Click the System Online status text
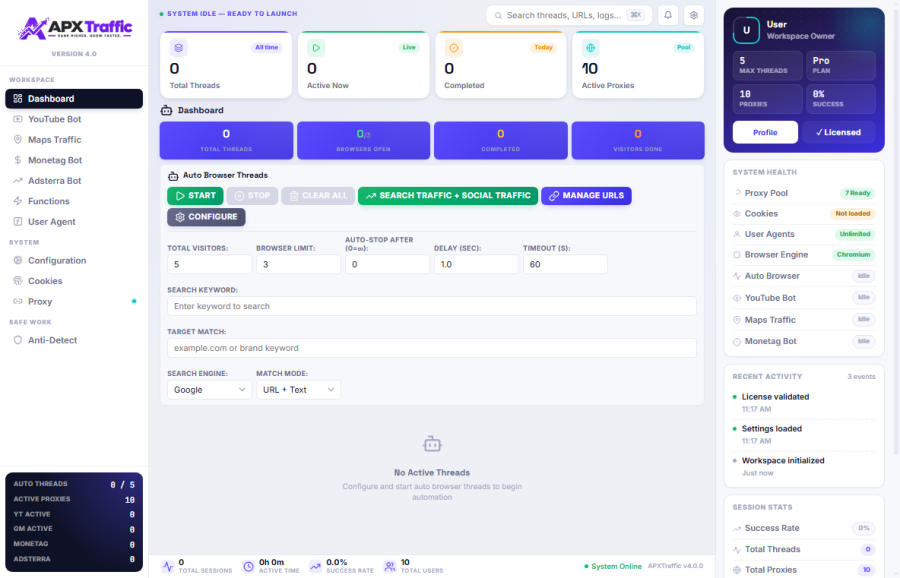Image resolution: width=900 pixels, height=578 pixels. pos(616,567)
